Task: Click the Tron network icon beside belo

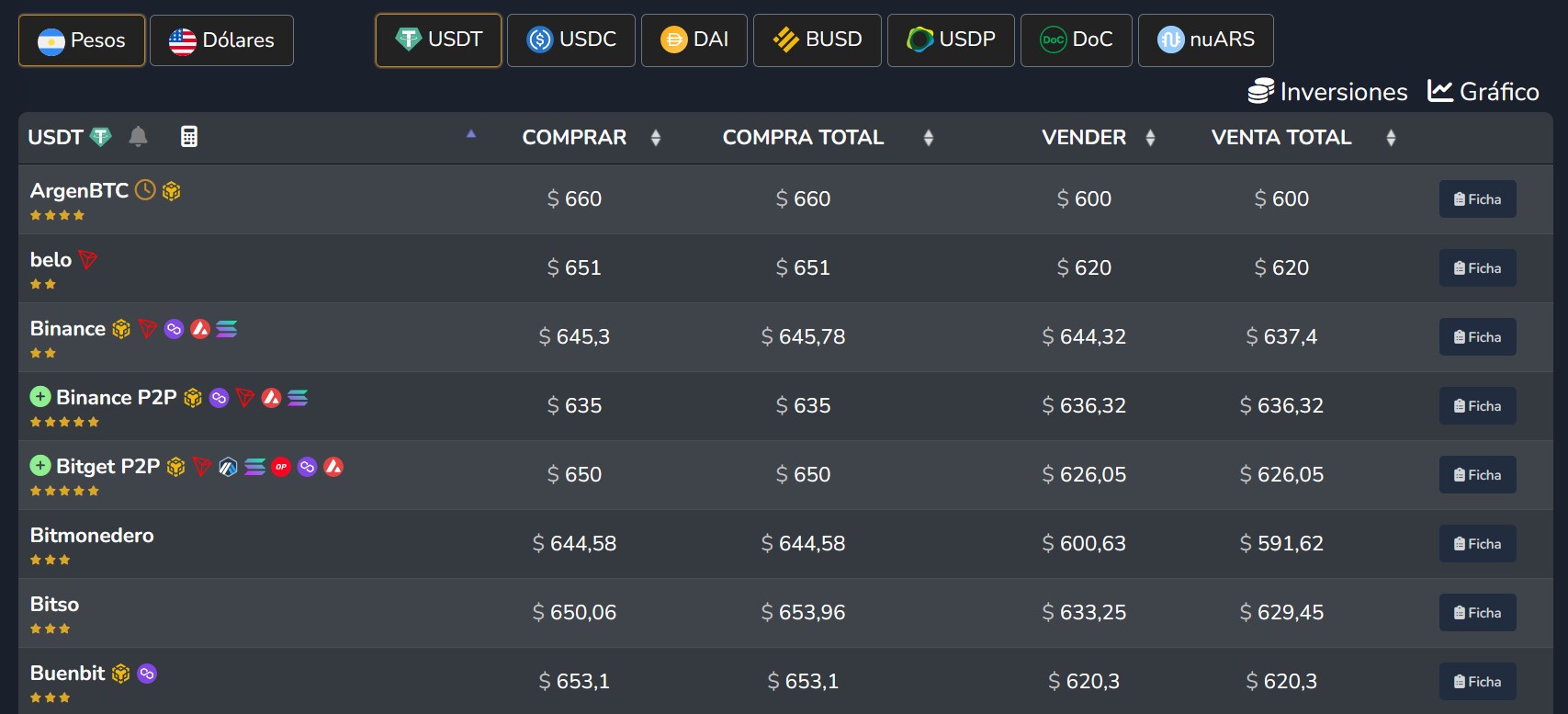Action: (x=88, y=260)
